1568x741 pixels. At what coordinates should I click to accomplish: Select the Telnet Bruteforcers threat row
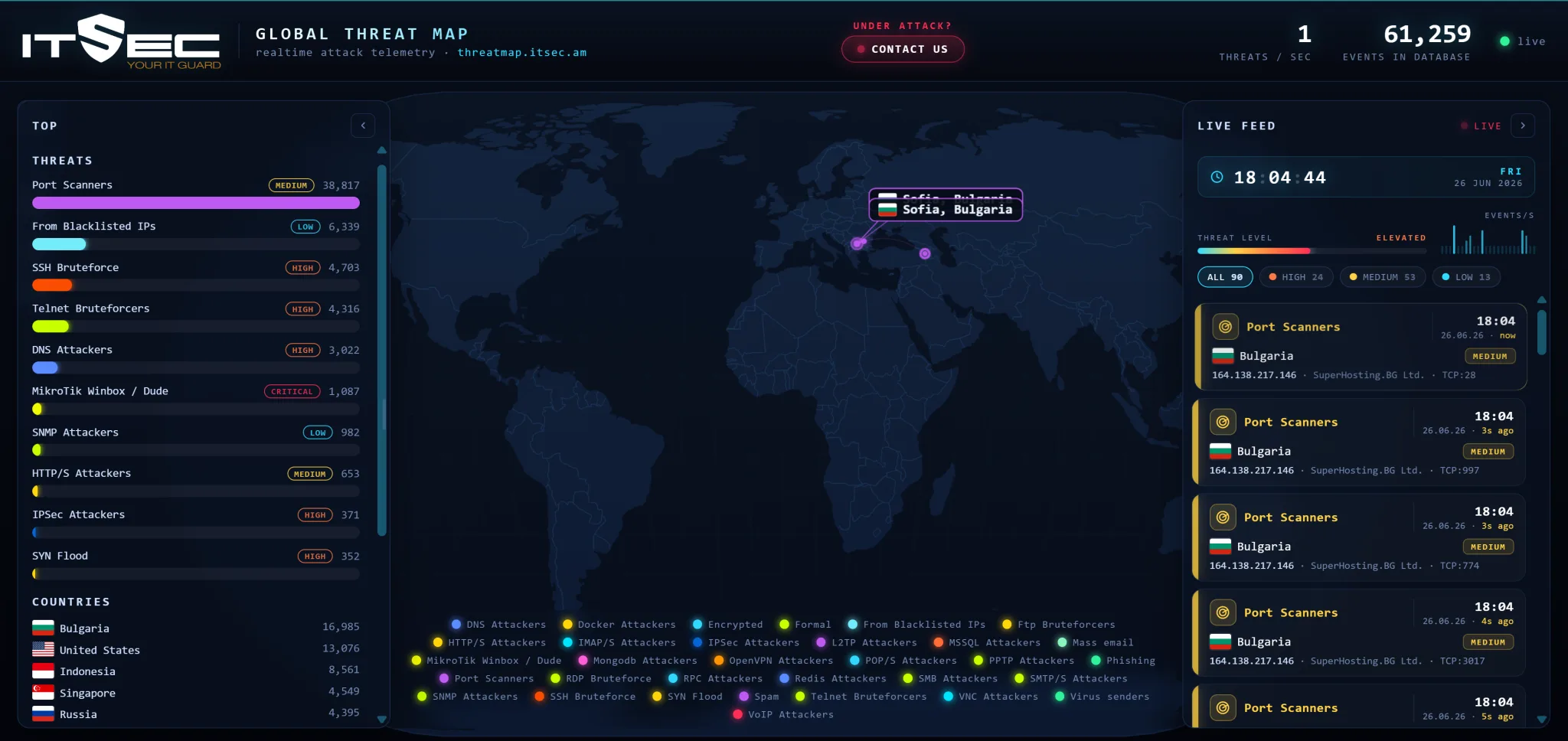click(x=196, y=318)
